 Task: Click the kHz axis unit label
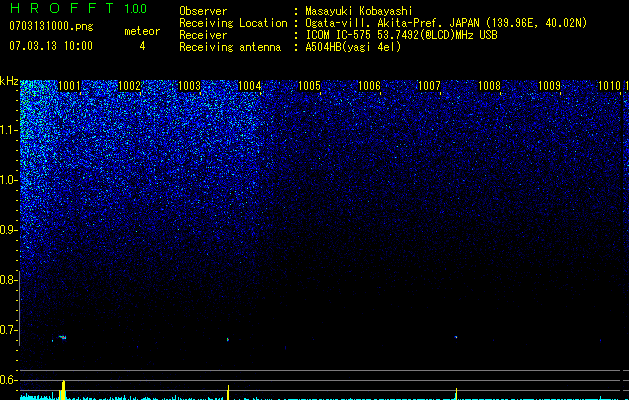pyautogui.click(x=9, y=81)
